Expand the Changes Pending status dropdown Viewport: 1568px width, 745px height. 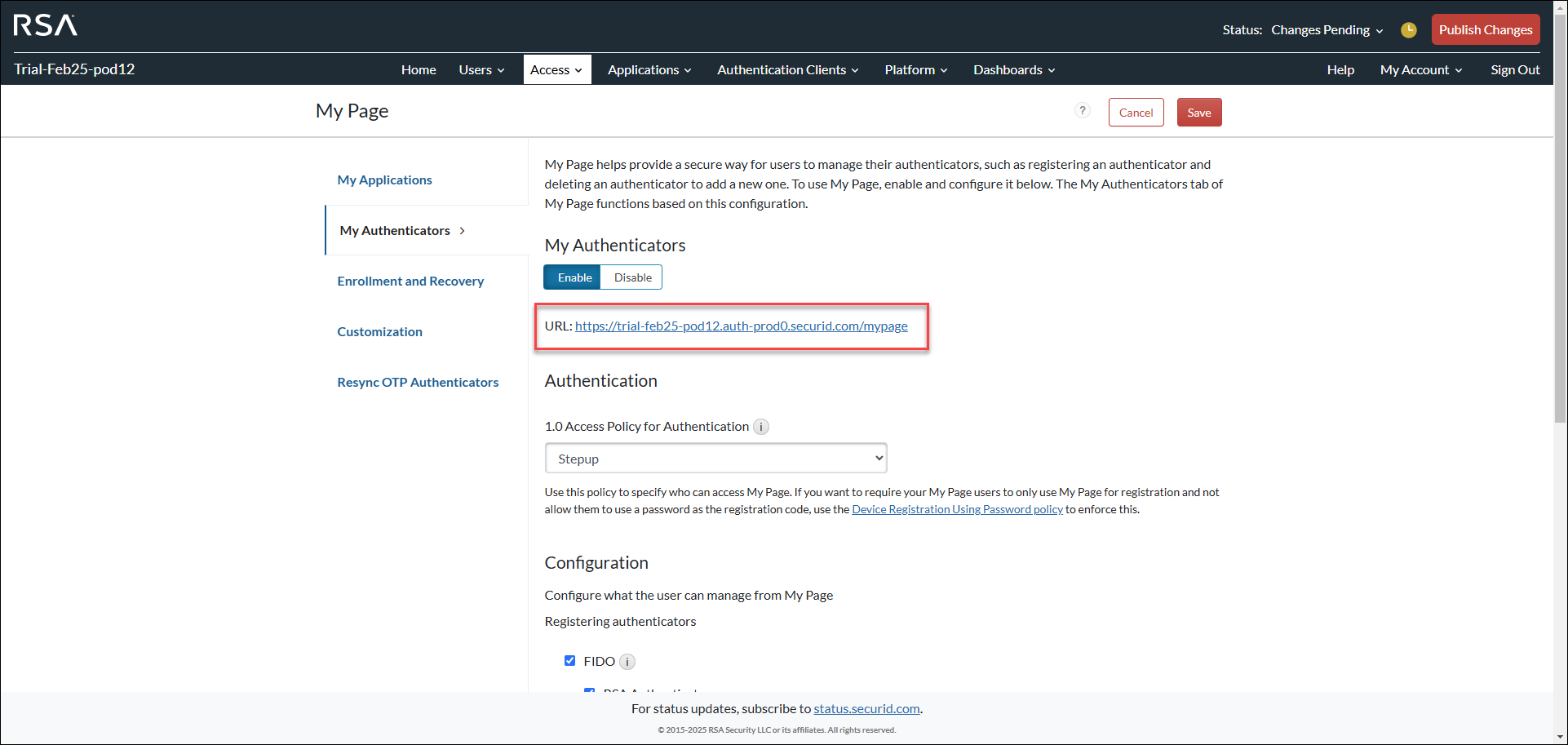[x=1327, y=30]
